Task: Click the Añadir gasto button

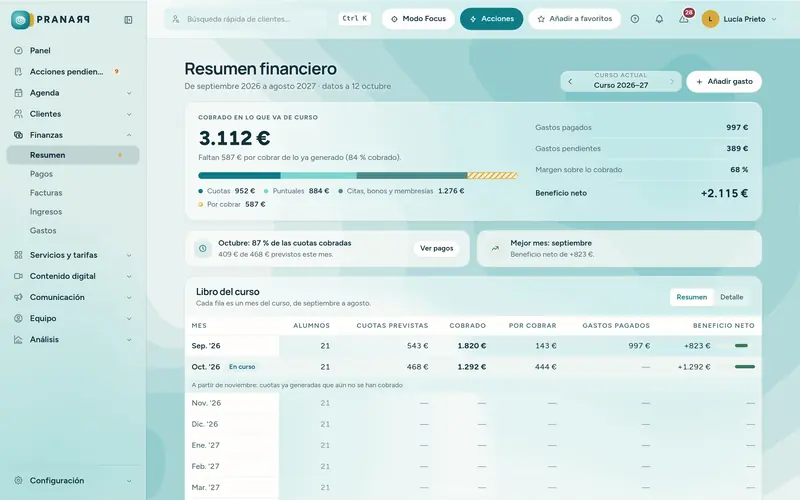Action: pyautogui.click(x=724, y=82)
